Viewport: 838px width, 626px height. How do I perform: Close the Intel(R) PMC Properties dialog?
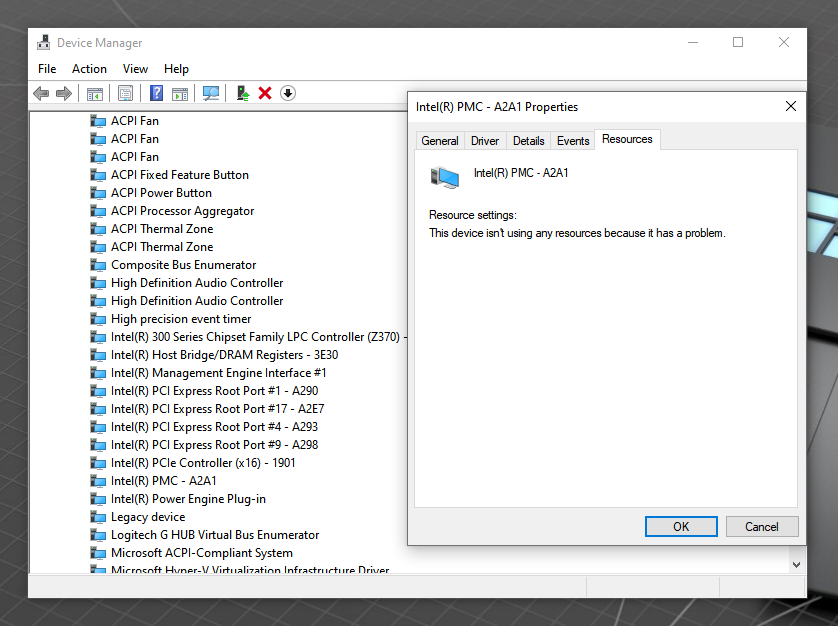(791, 106)
